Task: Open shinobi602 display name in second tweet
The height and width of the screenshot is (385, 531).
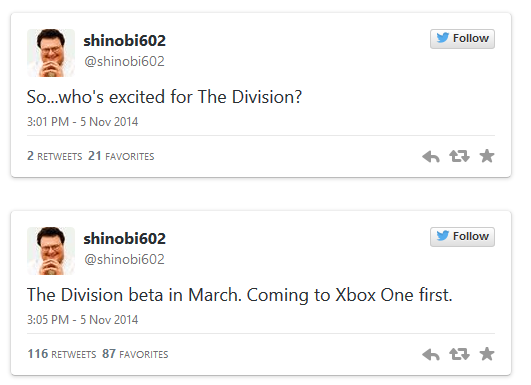Action: pyautogui.click(x=125, y=239)
